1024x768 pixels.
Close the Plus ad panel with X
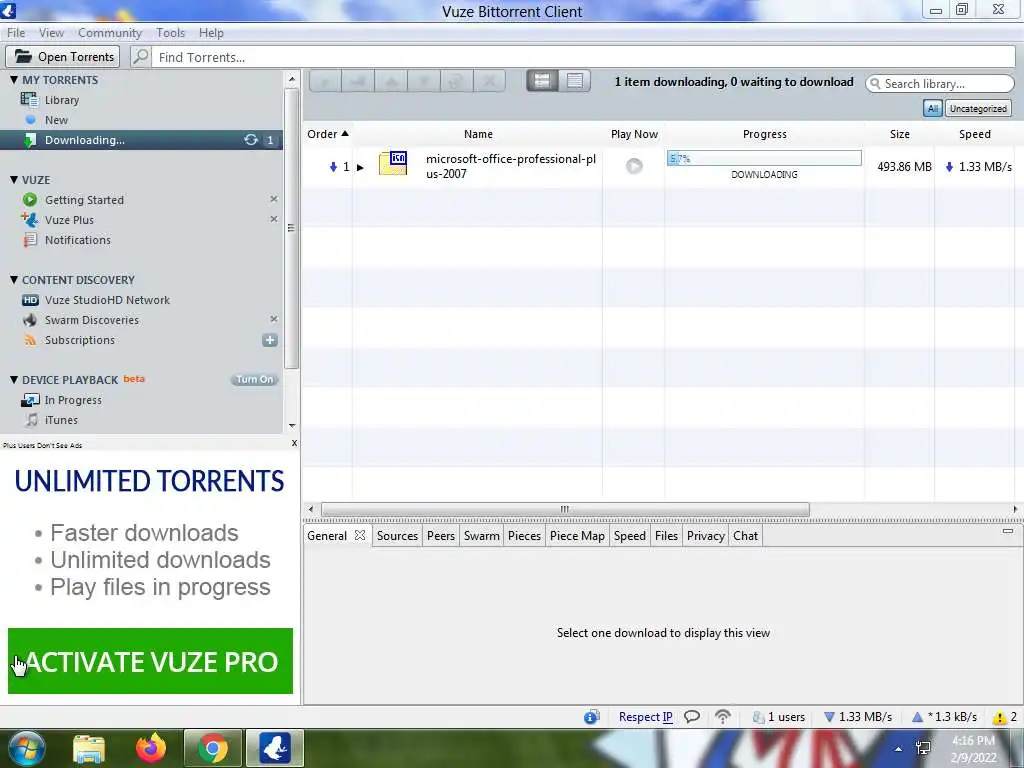[x=294, y=443]
